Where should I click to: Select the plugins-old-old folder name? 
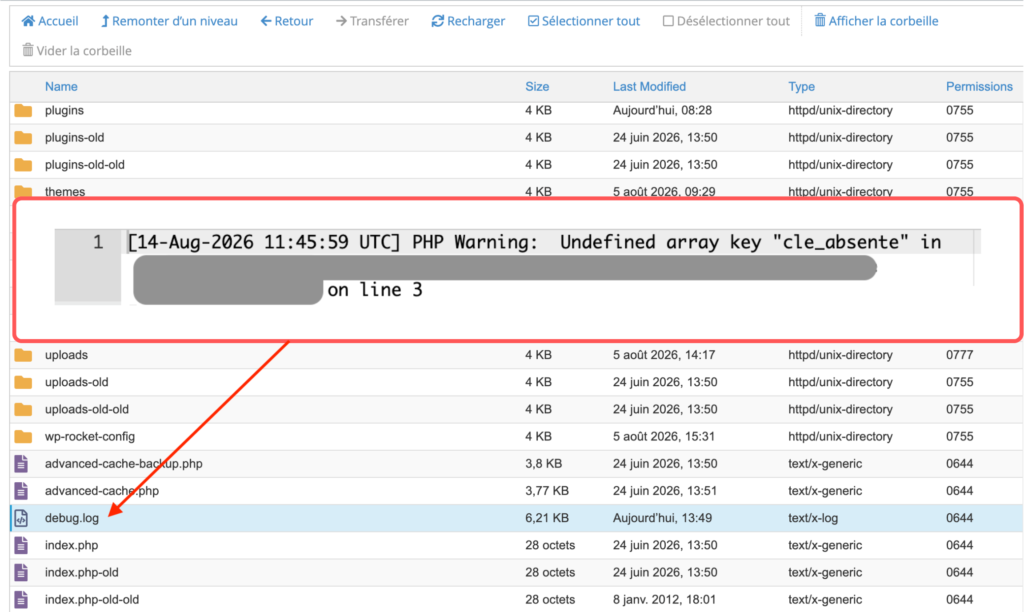84,165
